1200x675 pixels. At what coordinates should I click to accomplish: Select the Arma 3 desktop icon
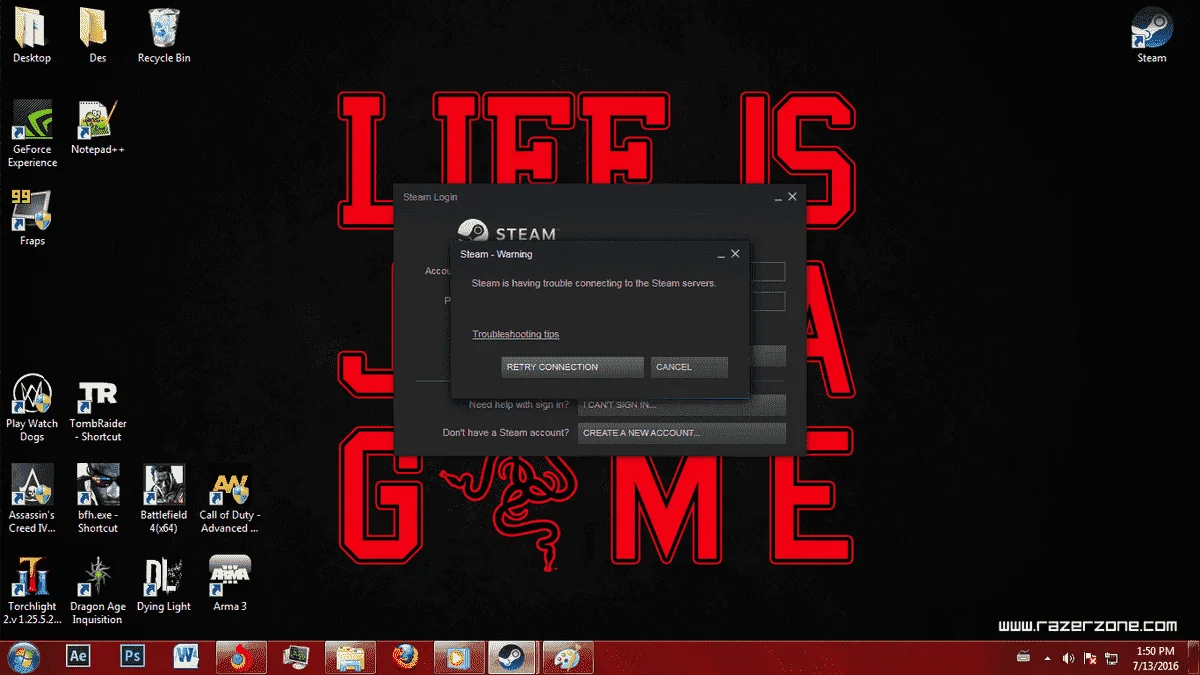click(x=230, y=584)
